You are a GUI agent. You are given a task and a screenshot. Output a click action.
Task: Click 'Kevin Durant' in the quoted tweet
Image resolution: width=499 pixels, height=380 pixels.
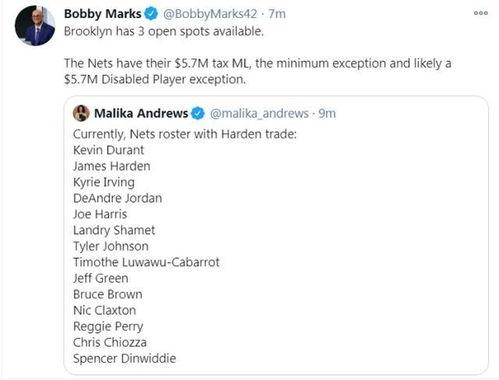coord(108,150)
